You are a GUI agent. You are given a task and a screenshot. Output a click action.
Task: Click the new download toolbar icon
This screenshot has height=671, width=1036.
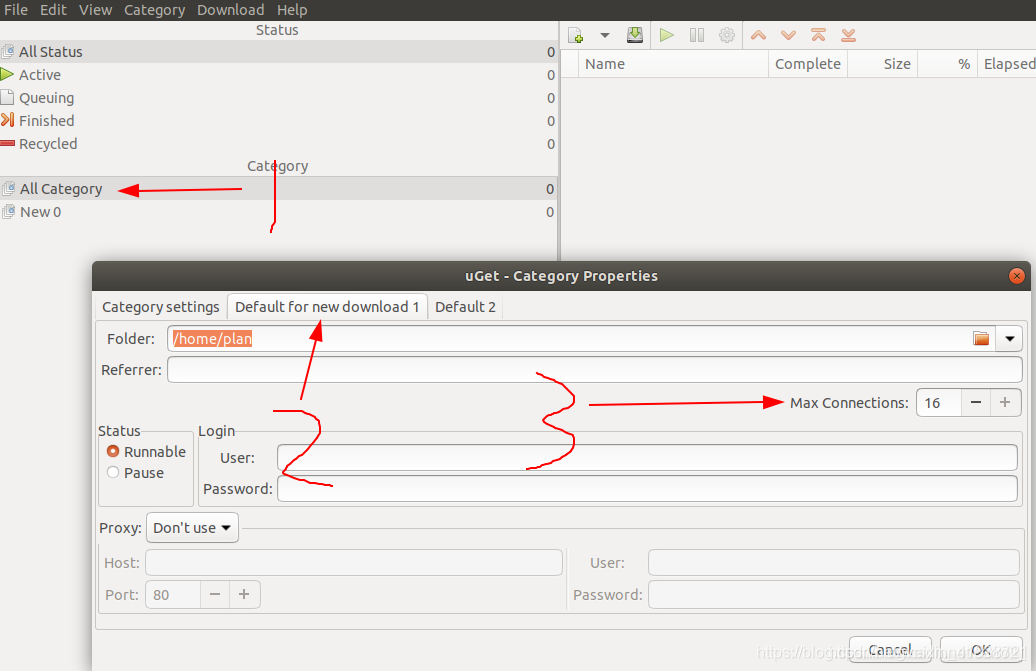[x=575, y=35]
